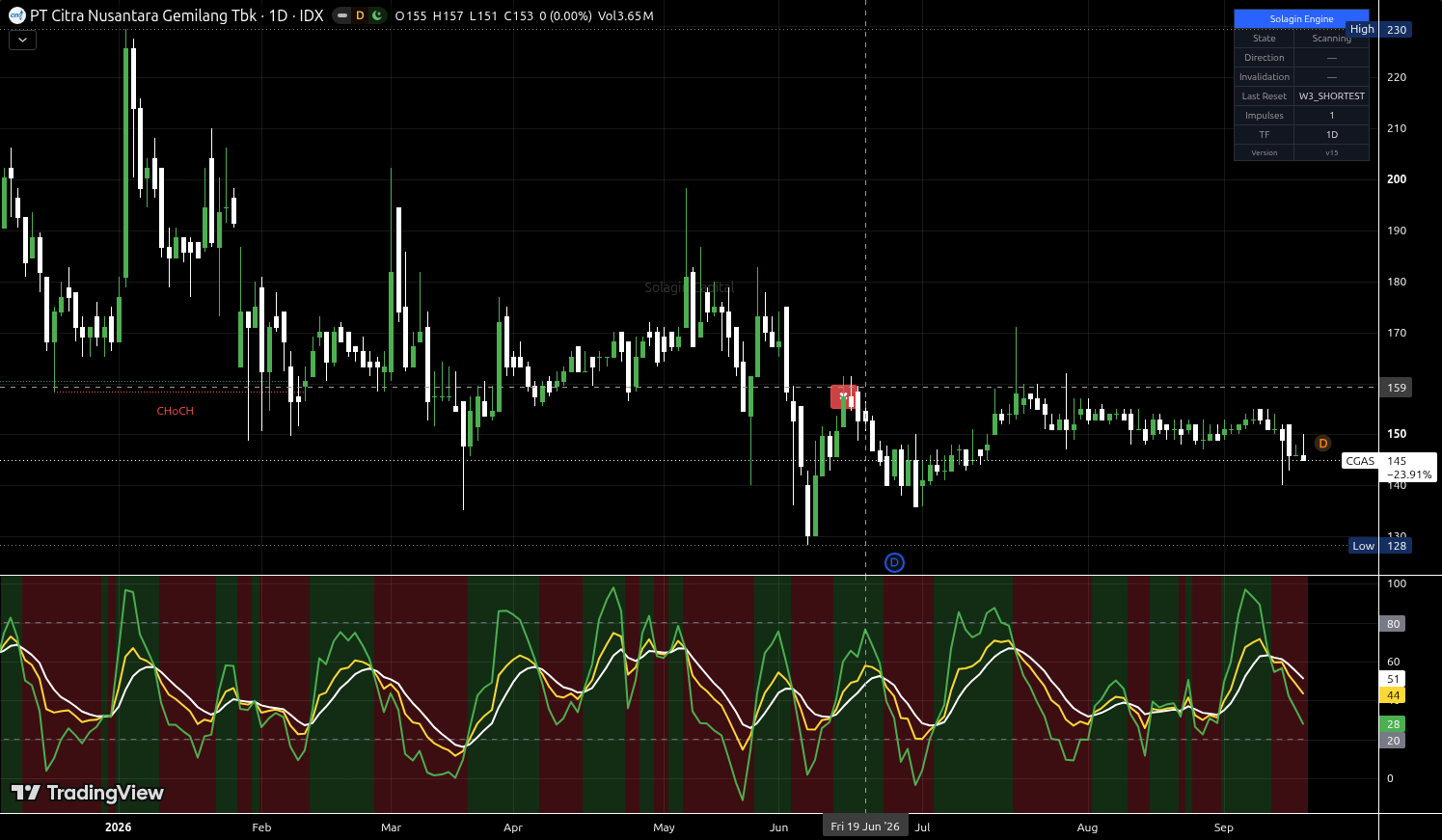Collapse the indicator legend with chevron button
This screenshot has width=1442, height=840.
(x=22, y=40)
